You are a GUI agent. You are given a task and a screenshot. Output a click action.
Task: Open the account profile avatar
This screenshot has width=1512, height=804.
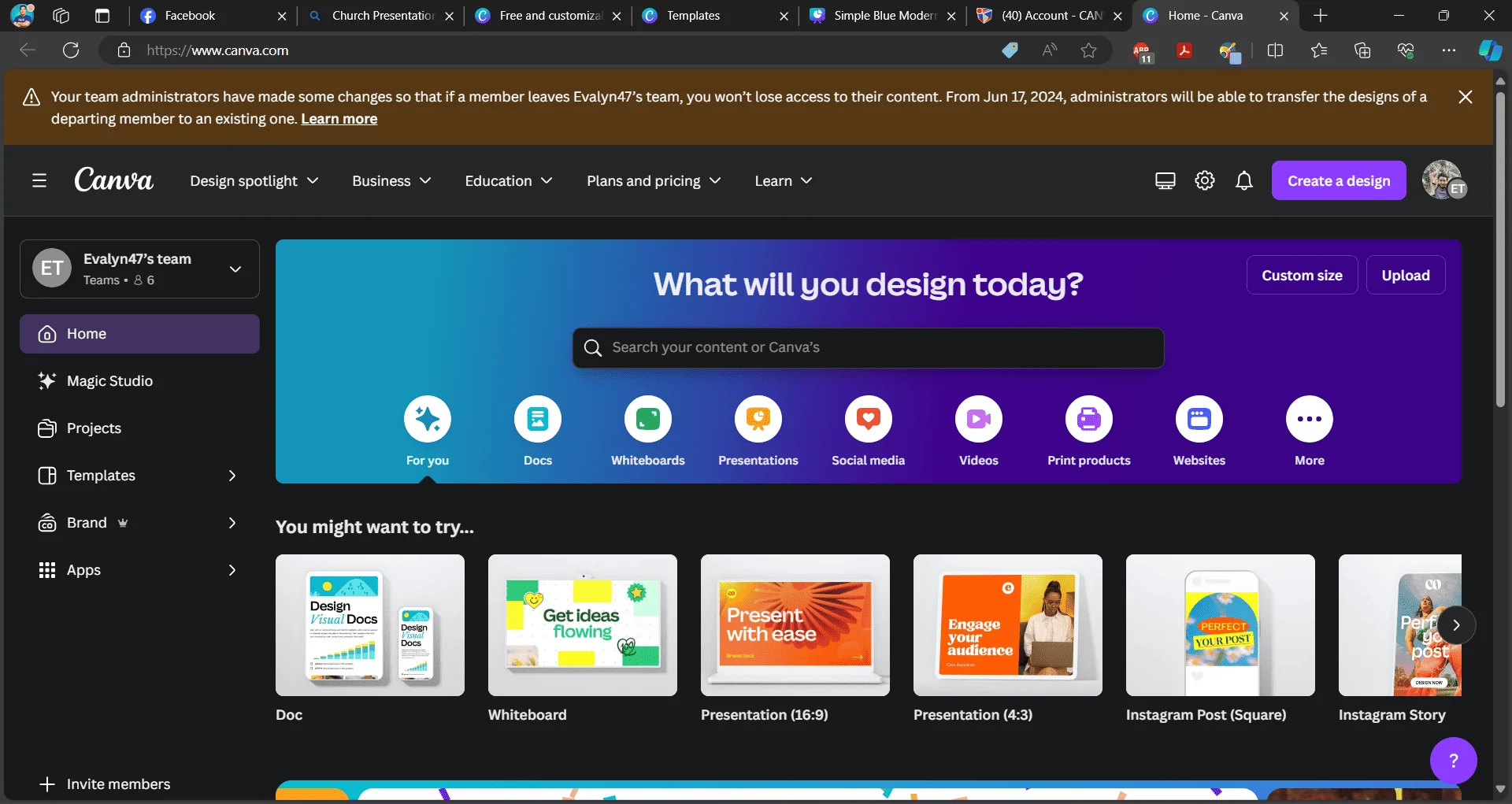point(1444,180)
